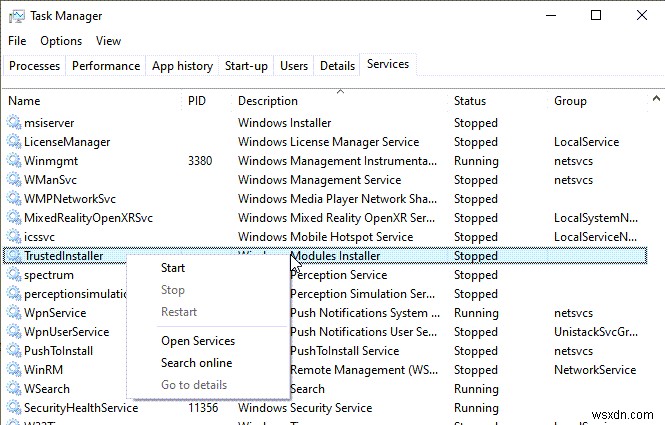Click the WSearch service icon
The width and height of the screenshot is (665, 425).
tap(13, 389)
